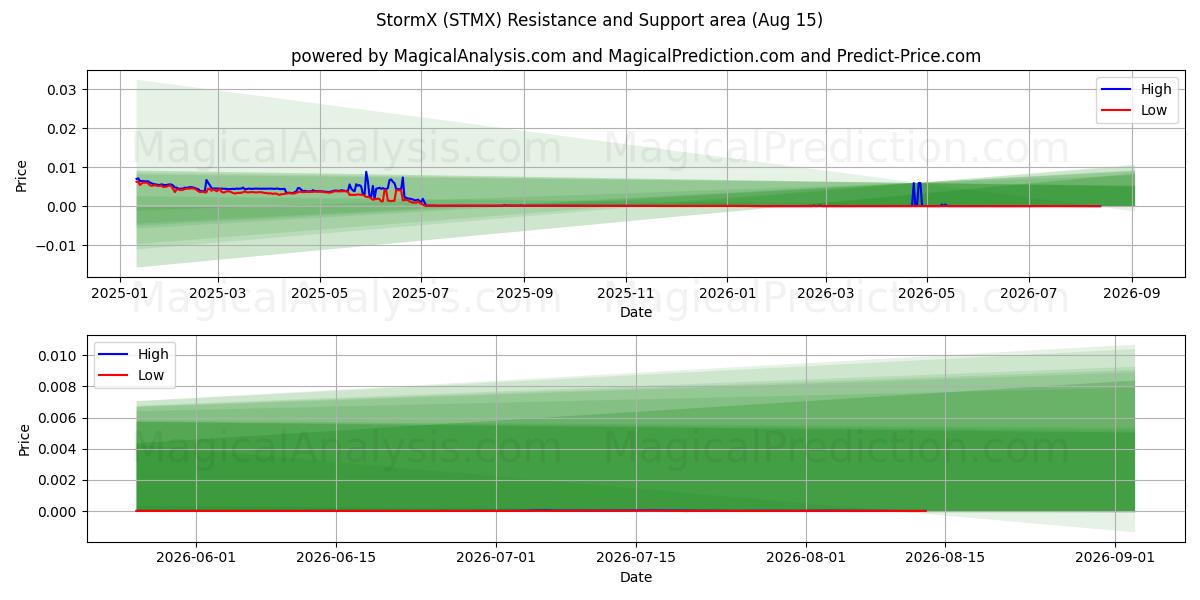Click the '2025-09' tick label on top chart
The image size is (1200, 600).
click(x=525, y=293)
